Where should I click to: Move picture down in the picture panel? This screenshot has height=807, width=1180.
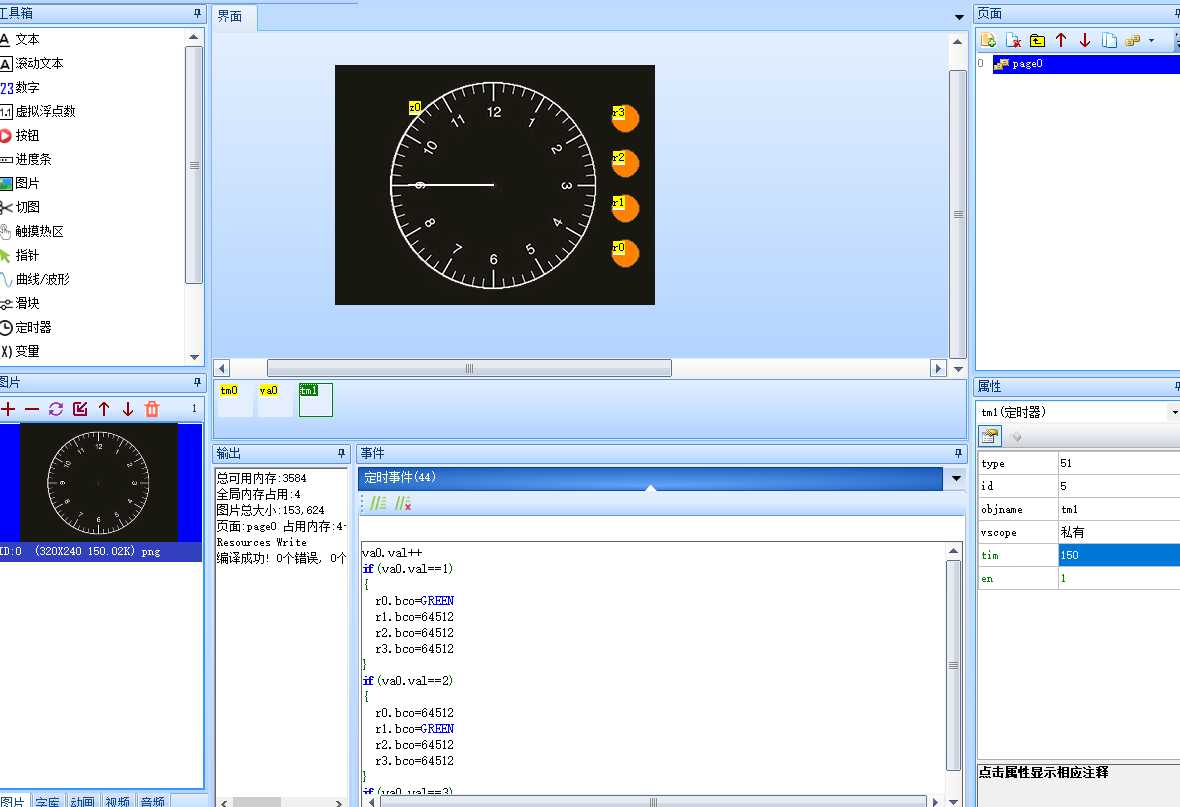point(128,409)
